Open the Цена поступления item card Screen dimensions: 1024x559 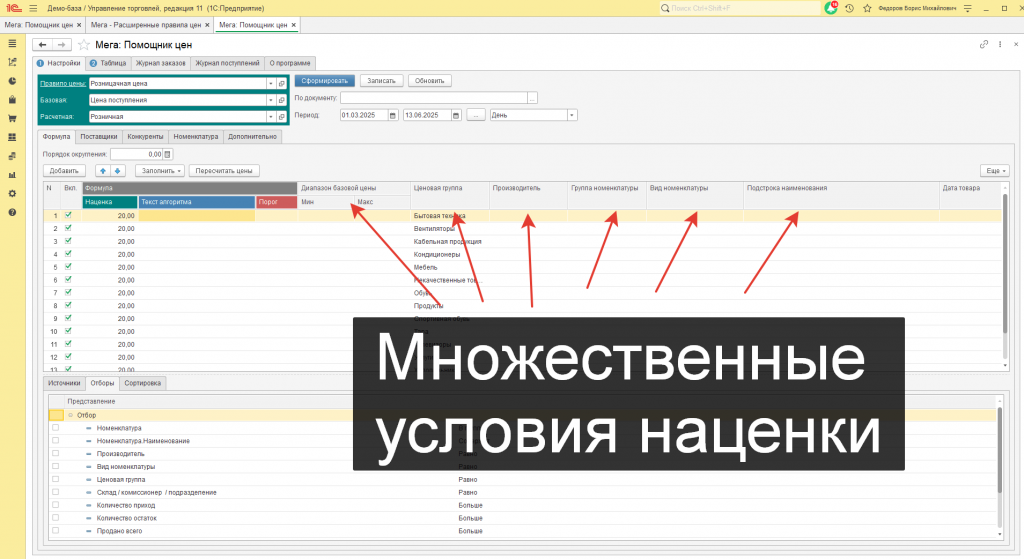(x=281, y=100)
